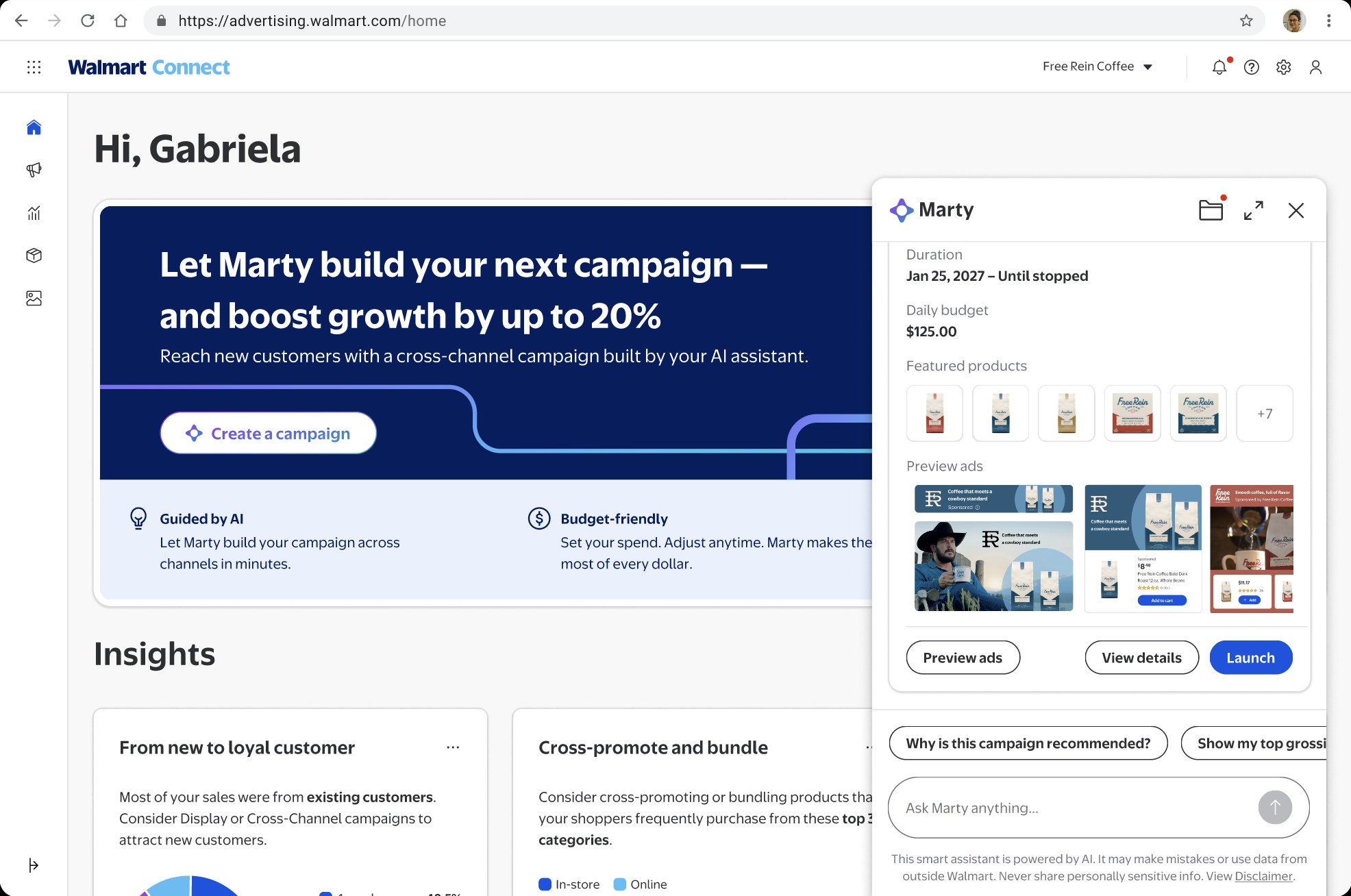Image resolution: width=1351 pixels, height=896 pixels.
Task: Expand Marty panel to full screen
Action: (1254, 210)
